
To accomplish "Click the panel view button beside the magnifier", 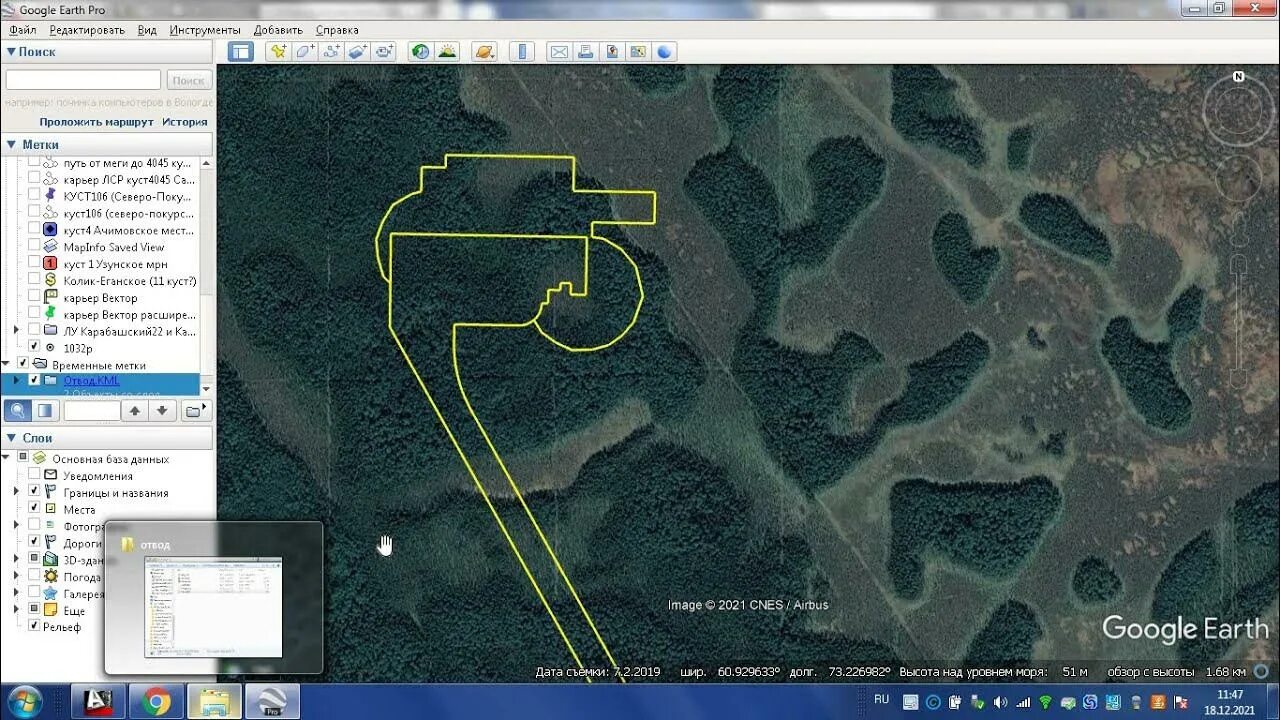I will pos(45,410).
